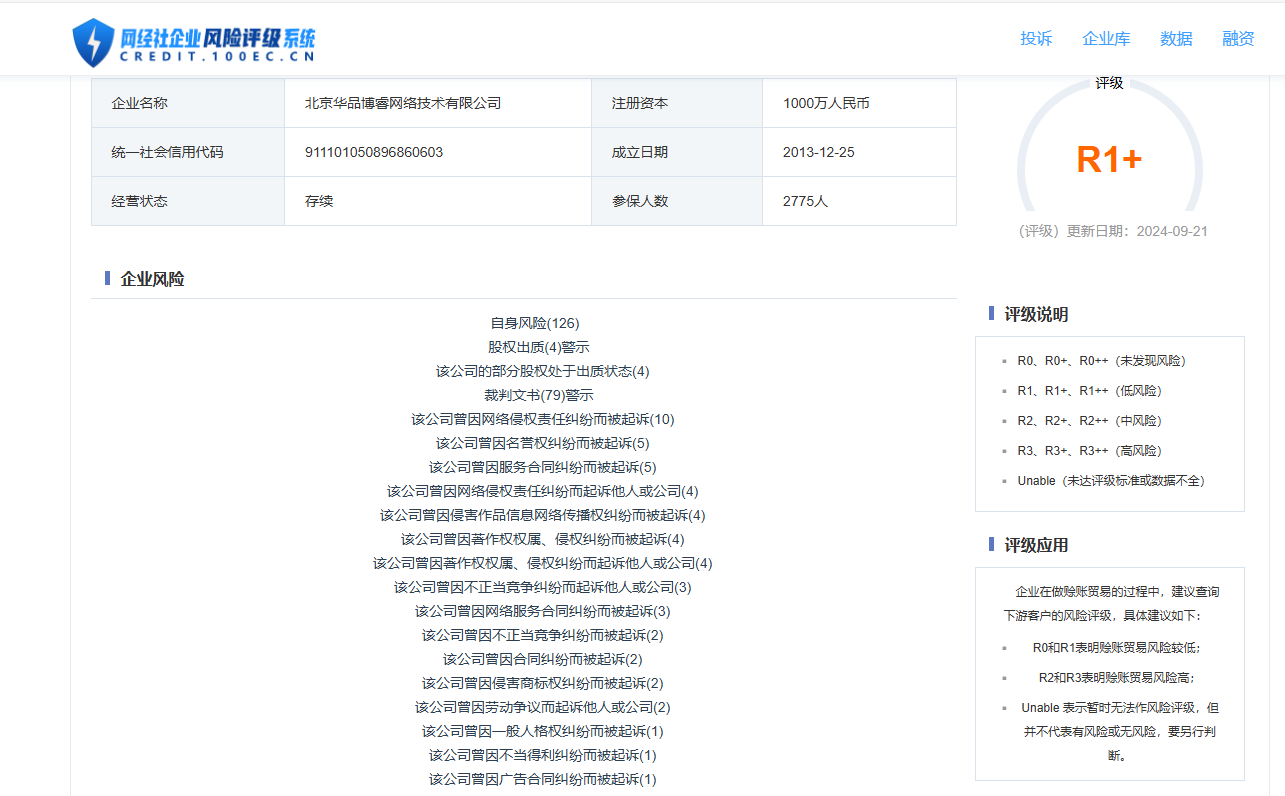Click the 评级说明 section heading
1285x796 pixels.
(1036, 314)
